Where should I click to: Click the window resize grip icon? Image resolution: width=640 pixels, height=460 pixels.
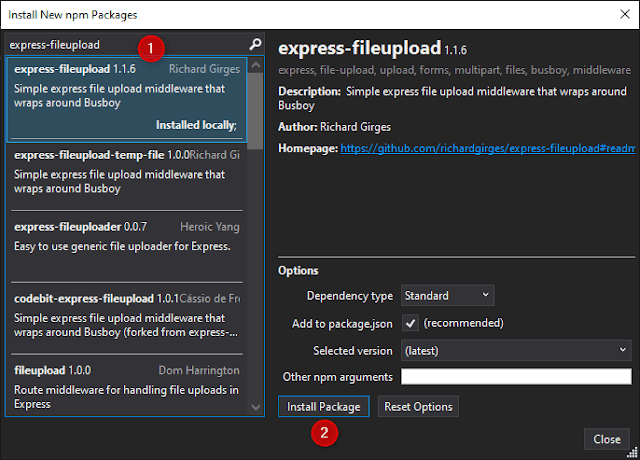[632, 452]
